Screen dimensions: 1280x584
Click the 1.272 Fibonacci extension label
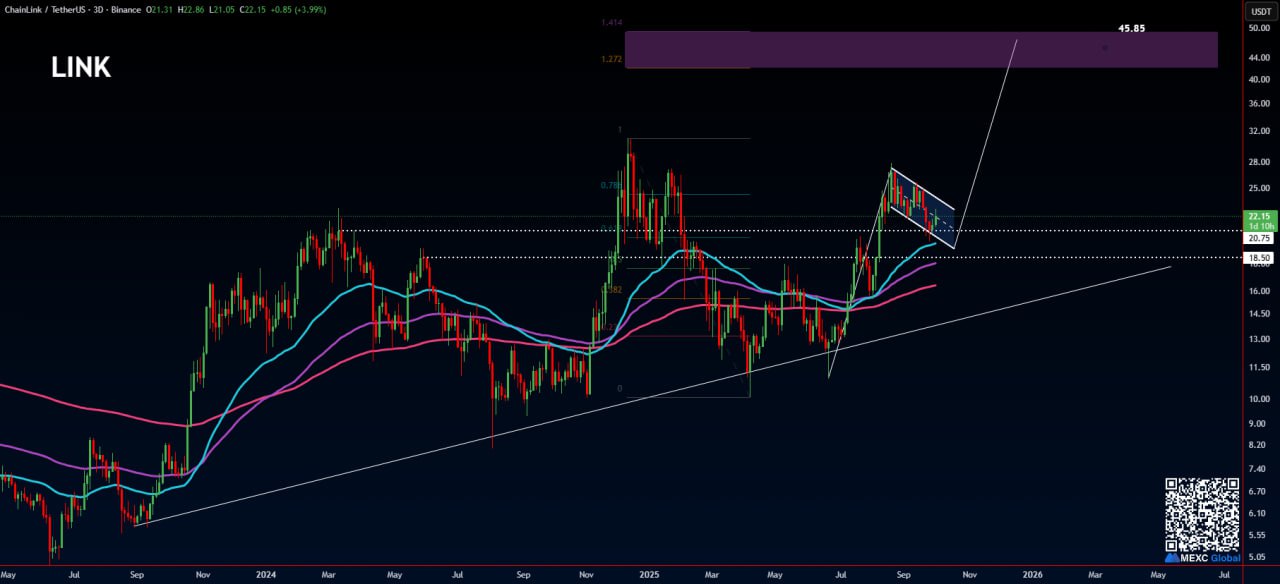(x=612, y=59)
